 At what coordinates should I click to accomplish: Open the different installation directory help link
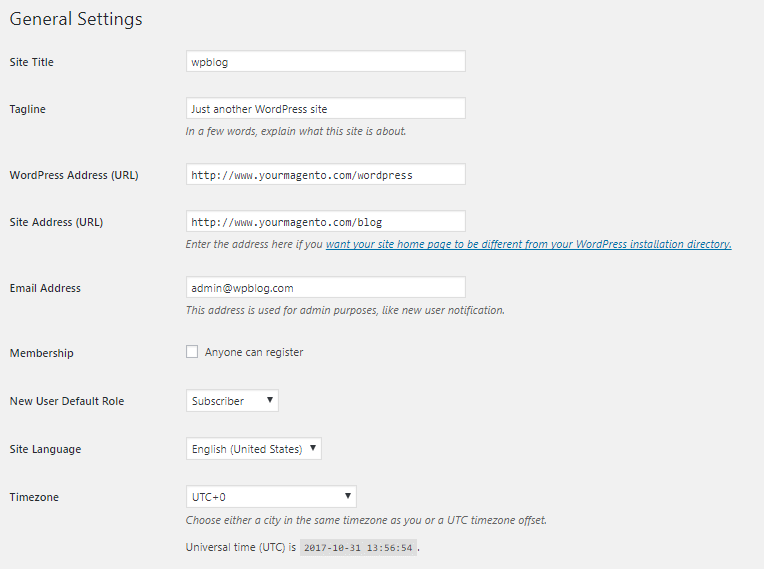click(529, 244)
